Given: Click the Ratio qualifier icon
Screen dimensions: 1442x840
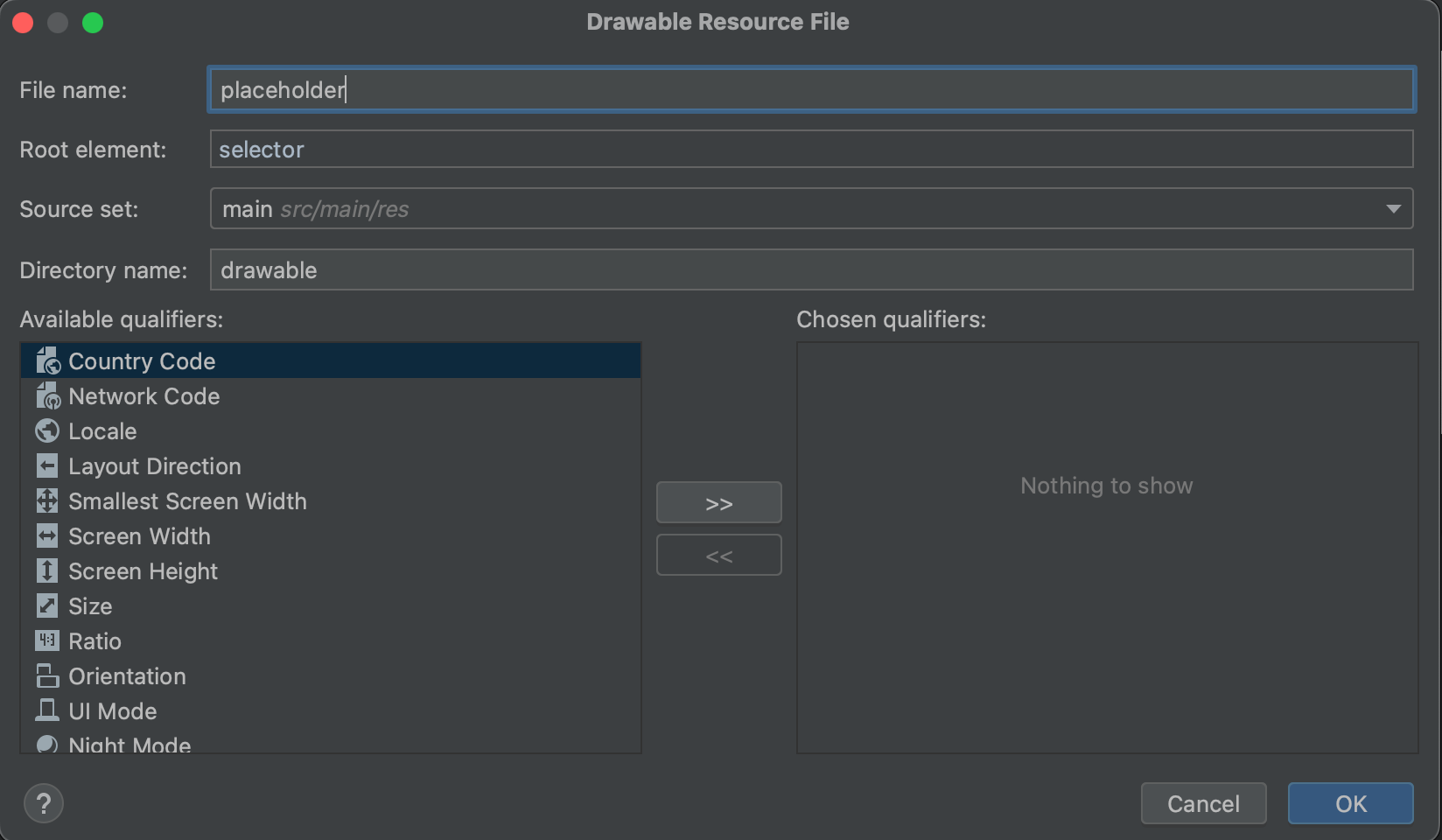Looking at the screenshot, I should 47,640.
